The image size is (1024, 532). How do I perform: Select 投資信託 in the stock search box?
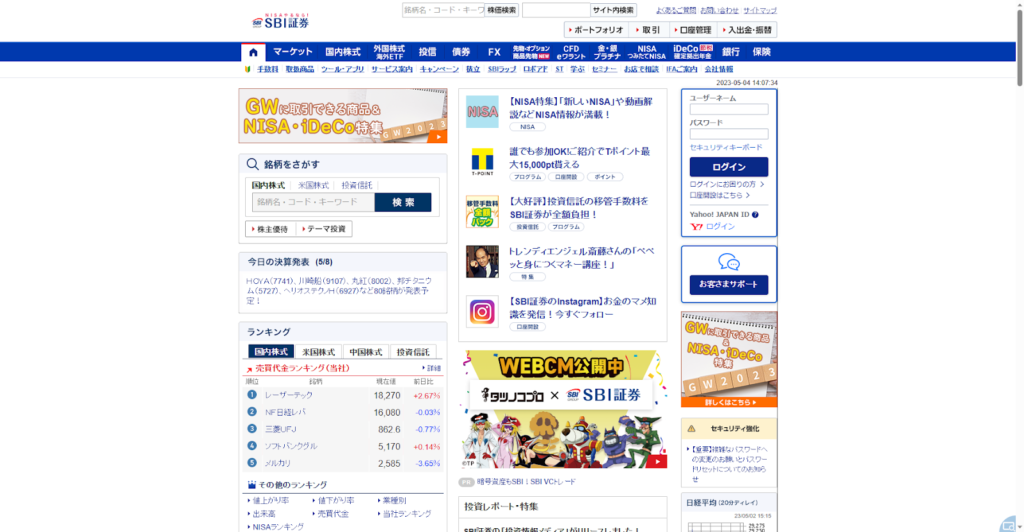[357, 185]
